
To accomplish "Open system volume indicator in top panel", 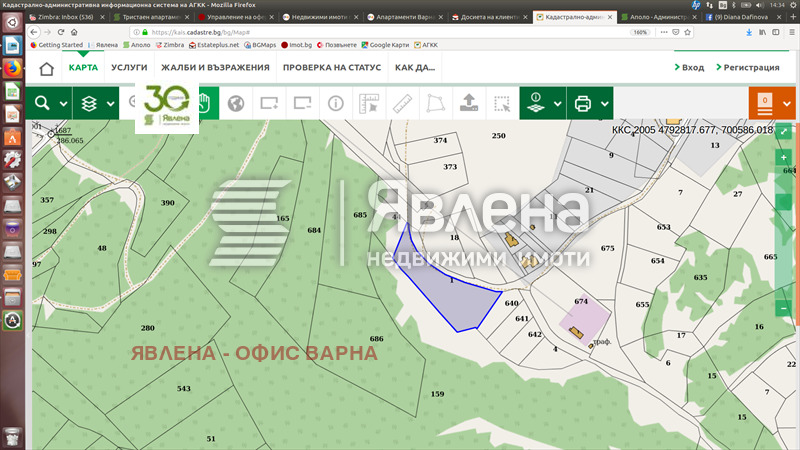I will 760,5.
